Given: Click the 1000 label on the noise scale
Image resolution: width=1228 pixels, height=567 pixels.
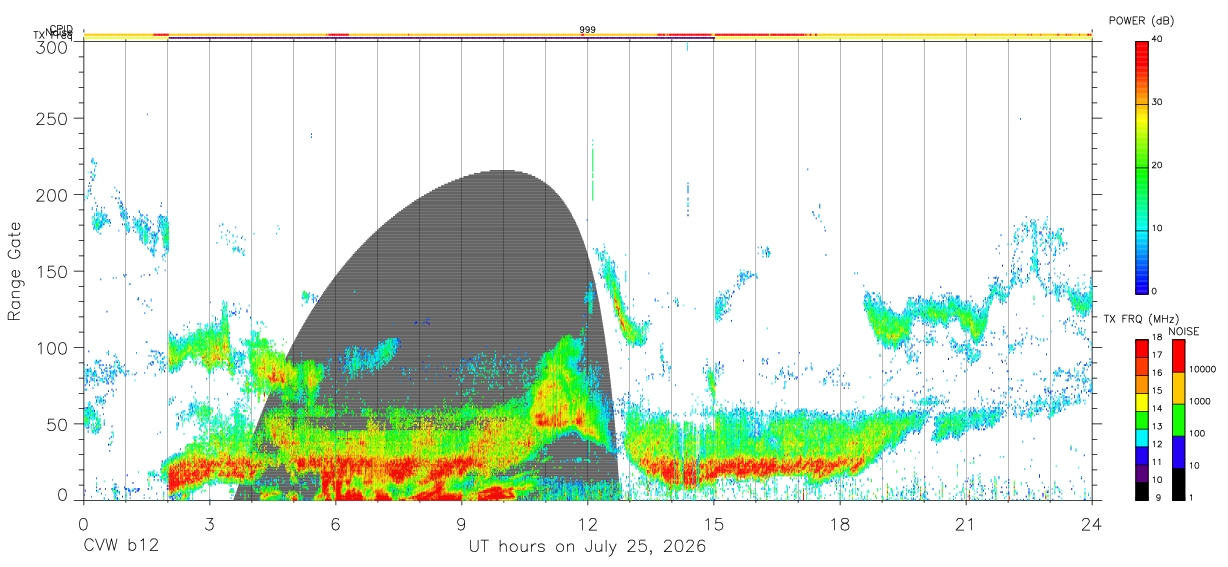Looking at the screenshot, I should coord(1199,402).
